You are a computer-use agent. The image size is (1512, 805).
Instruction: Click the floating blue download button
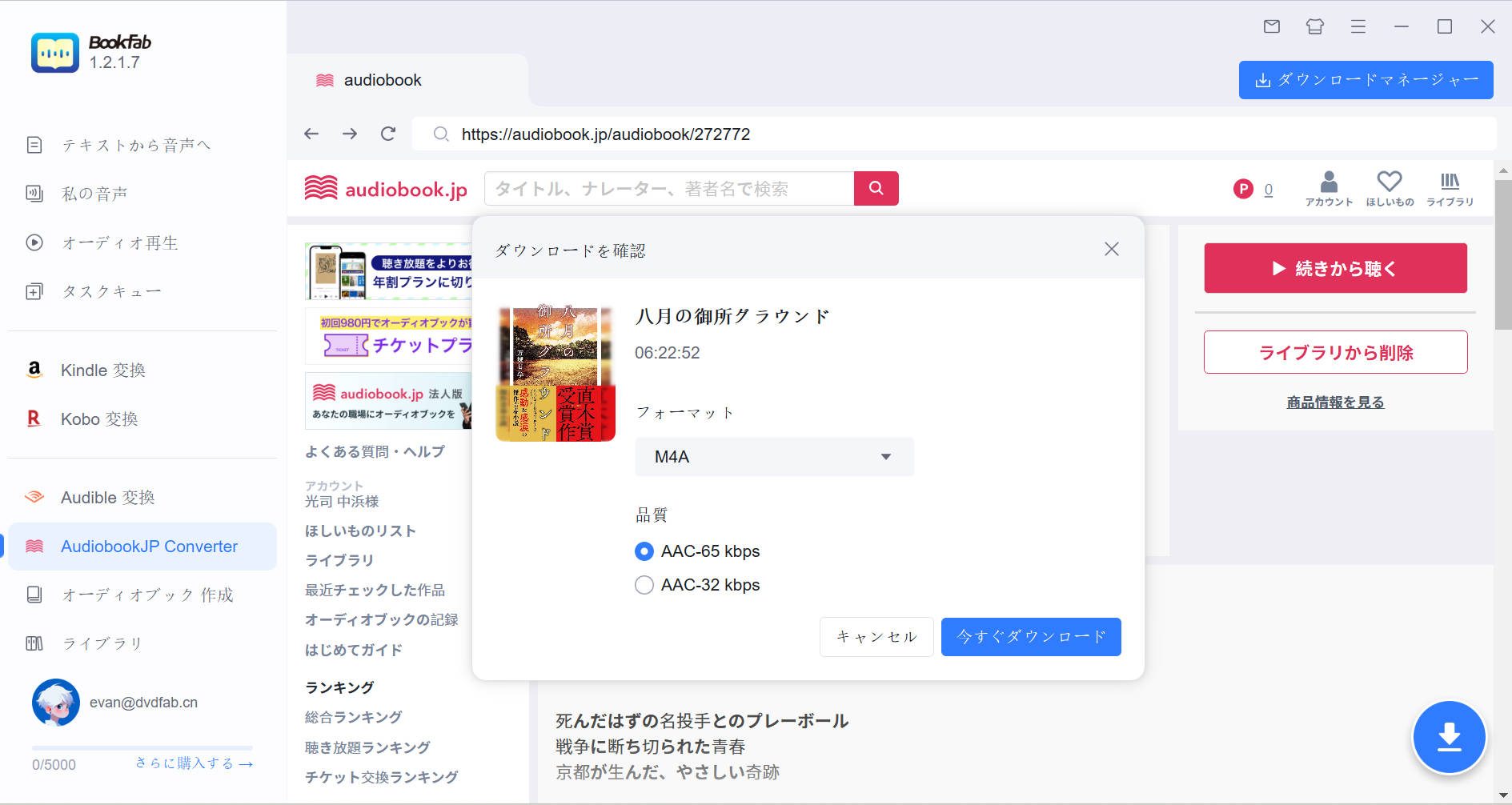coord(1449,737)
